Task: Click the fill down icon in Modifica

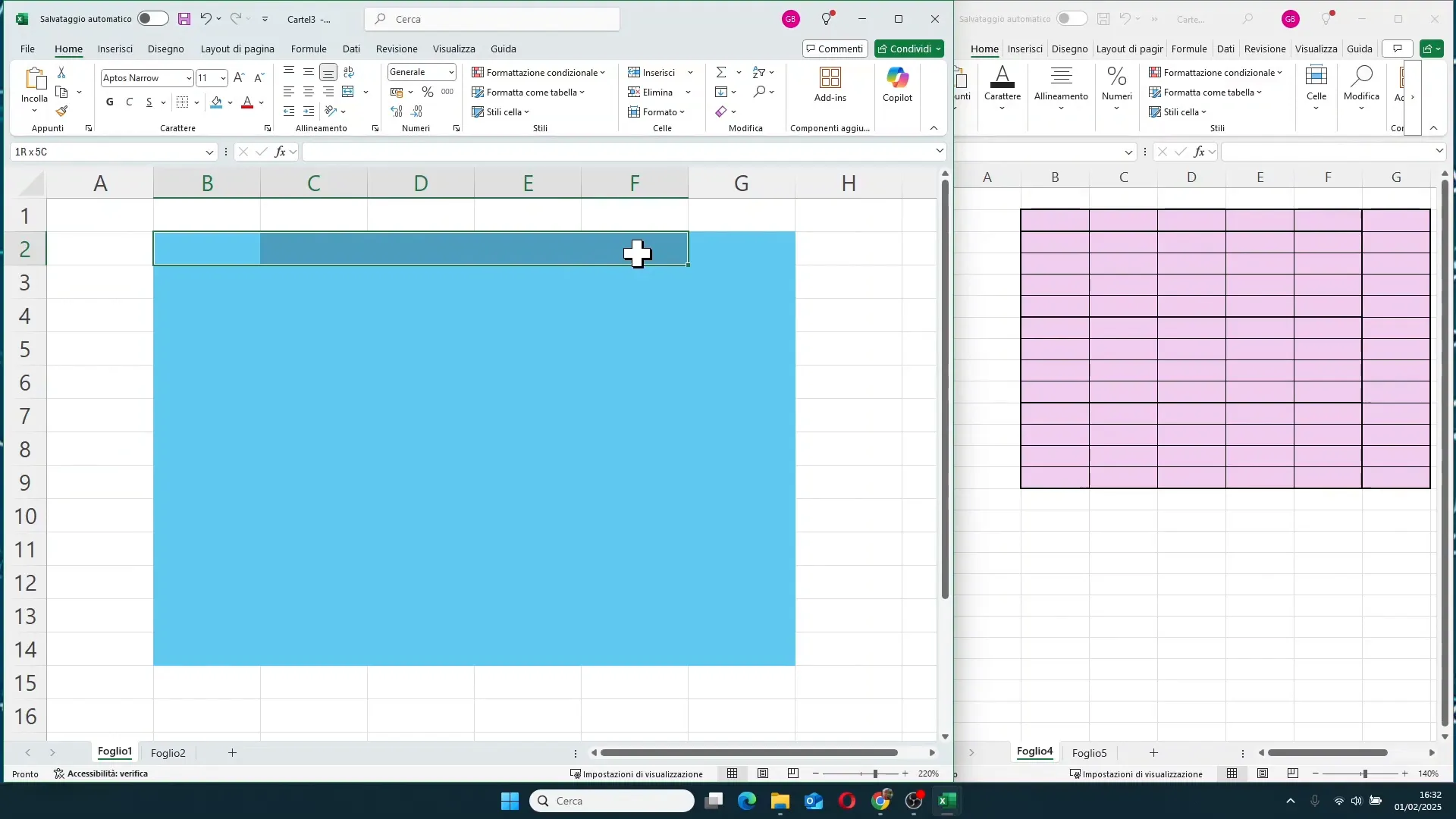Action: point(721,92)
